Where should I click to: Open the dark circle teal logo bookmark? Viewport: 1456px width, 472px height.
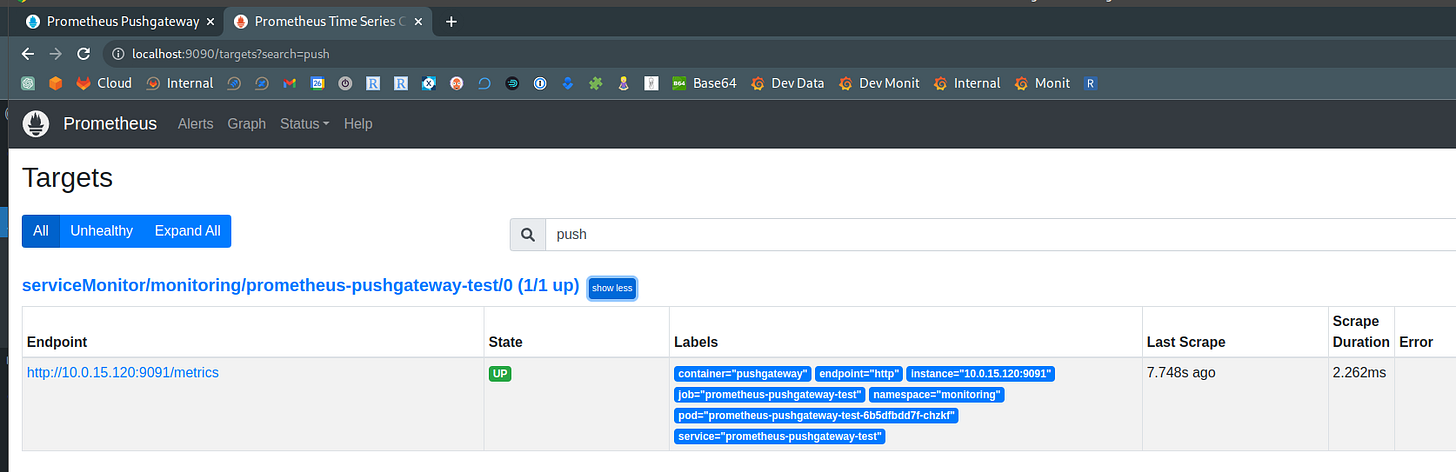[x=512, y=83]
